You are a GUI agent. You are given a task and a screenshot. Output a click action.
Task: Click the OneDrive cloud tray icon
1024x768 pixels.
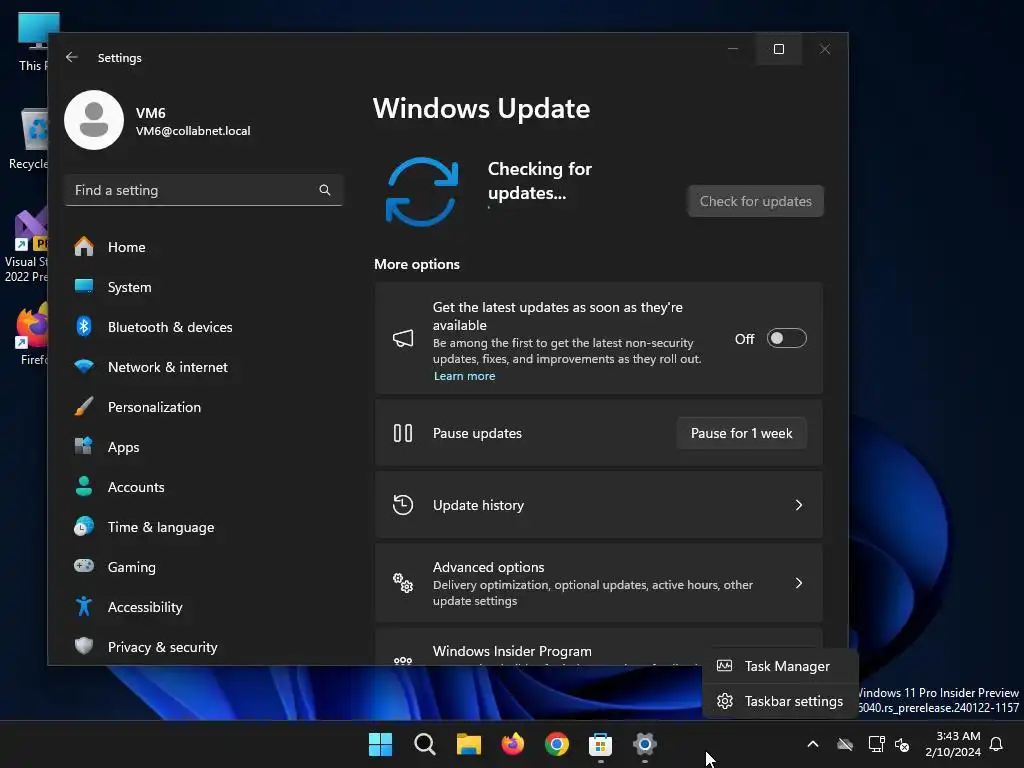coord(845,744)
